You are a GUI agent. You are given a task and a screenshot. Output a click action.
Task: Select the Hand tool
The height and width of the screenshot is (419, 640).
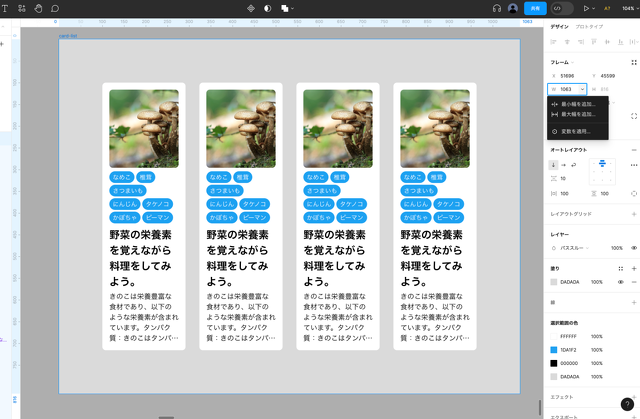(x=38, y=8)
